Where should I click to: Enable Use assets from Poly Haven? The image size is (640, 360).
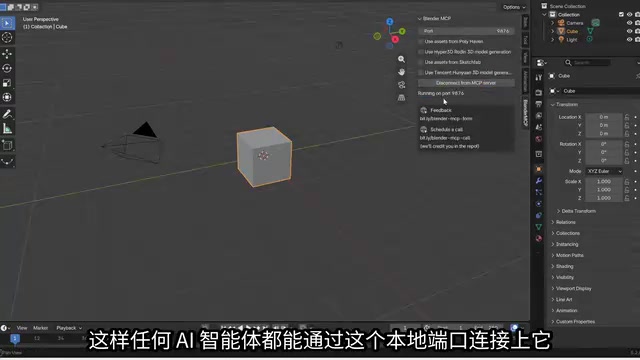pyautogui.click(x=421, y=42)
